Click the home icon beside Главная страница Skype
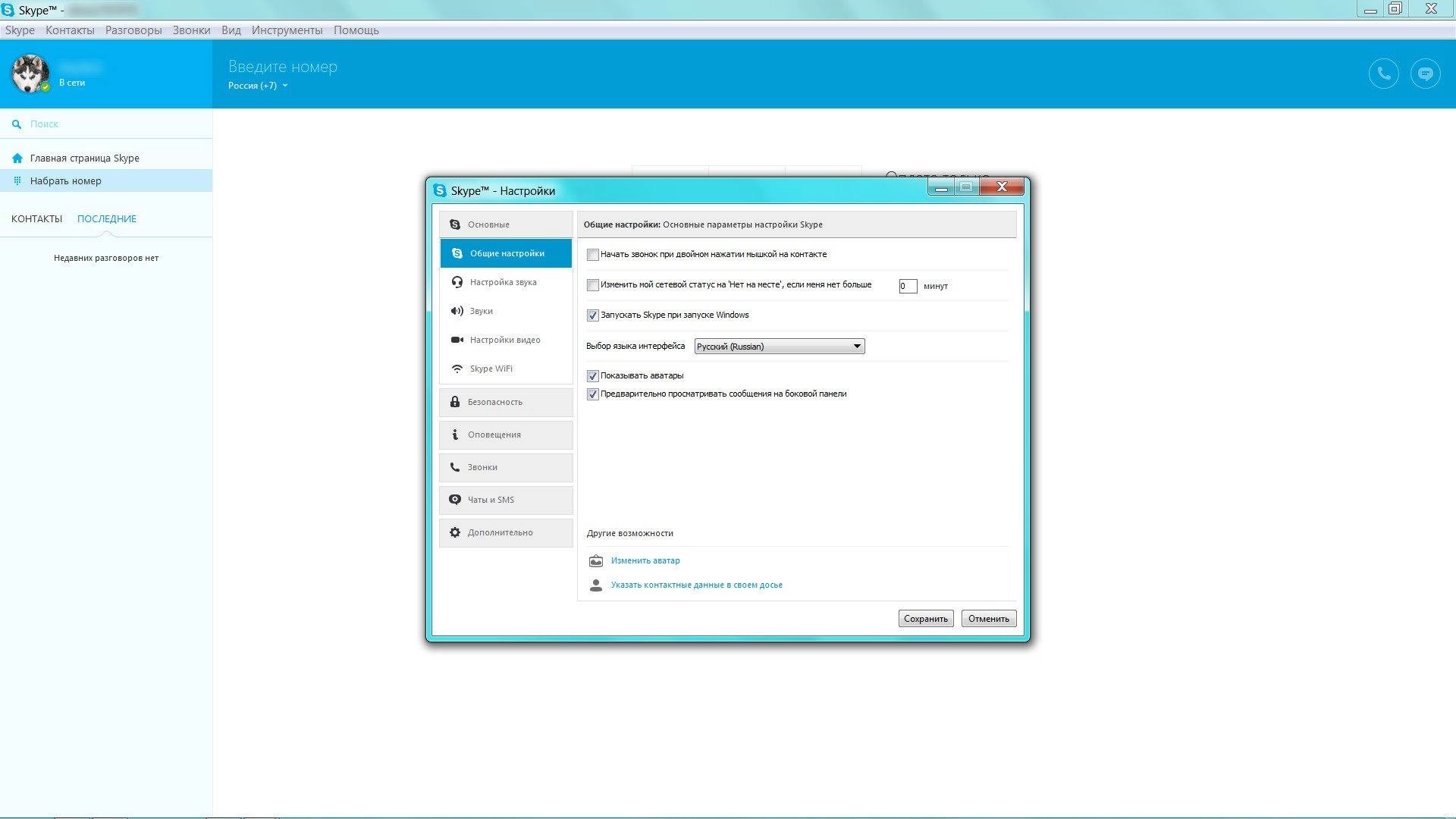The width and height of the screenshot is (1456, 819). click(17, 158)
